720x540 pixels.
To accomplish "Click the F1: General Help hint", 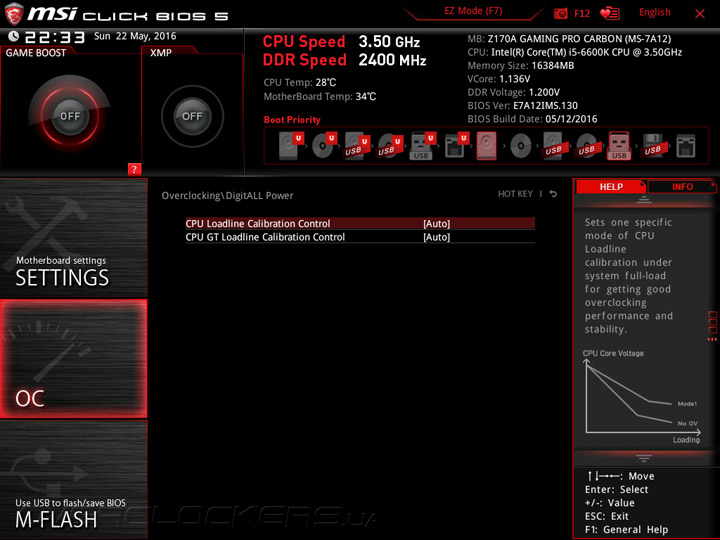I will click(x=626, y=529).
